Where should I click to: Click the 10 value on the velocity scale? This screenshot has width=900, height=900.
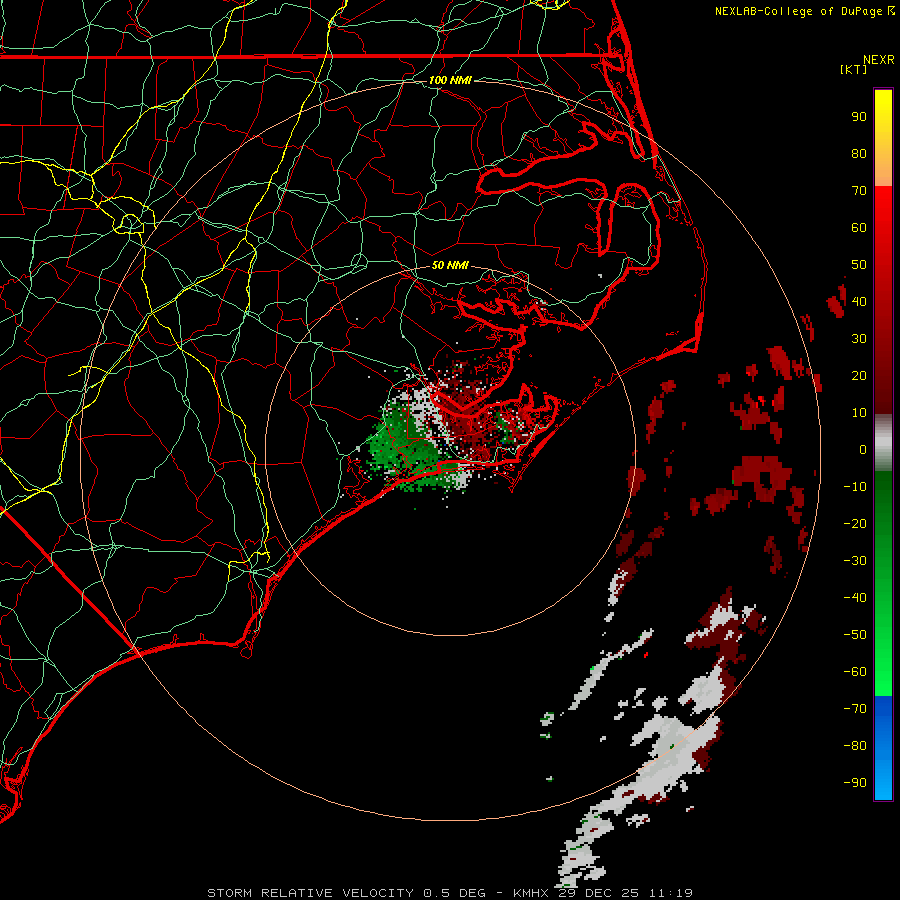(859, 413)
